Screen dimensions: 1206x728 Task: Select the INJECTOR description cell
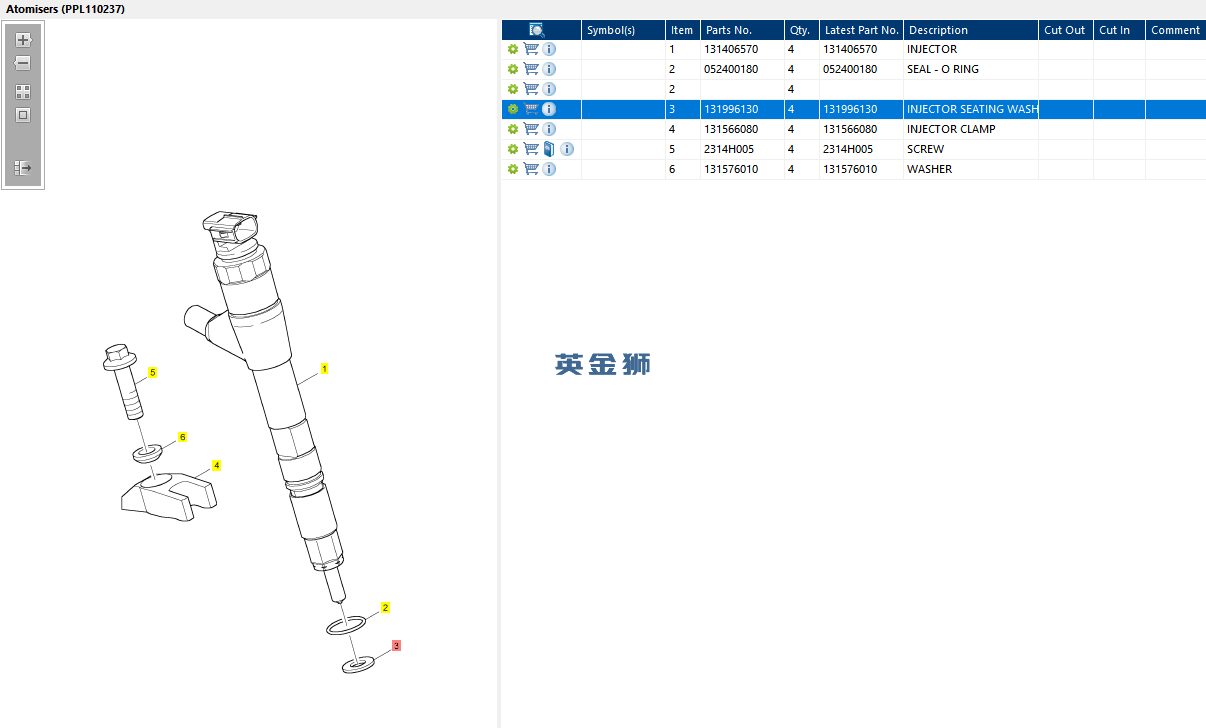971,49
